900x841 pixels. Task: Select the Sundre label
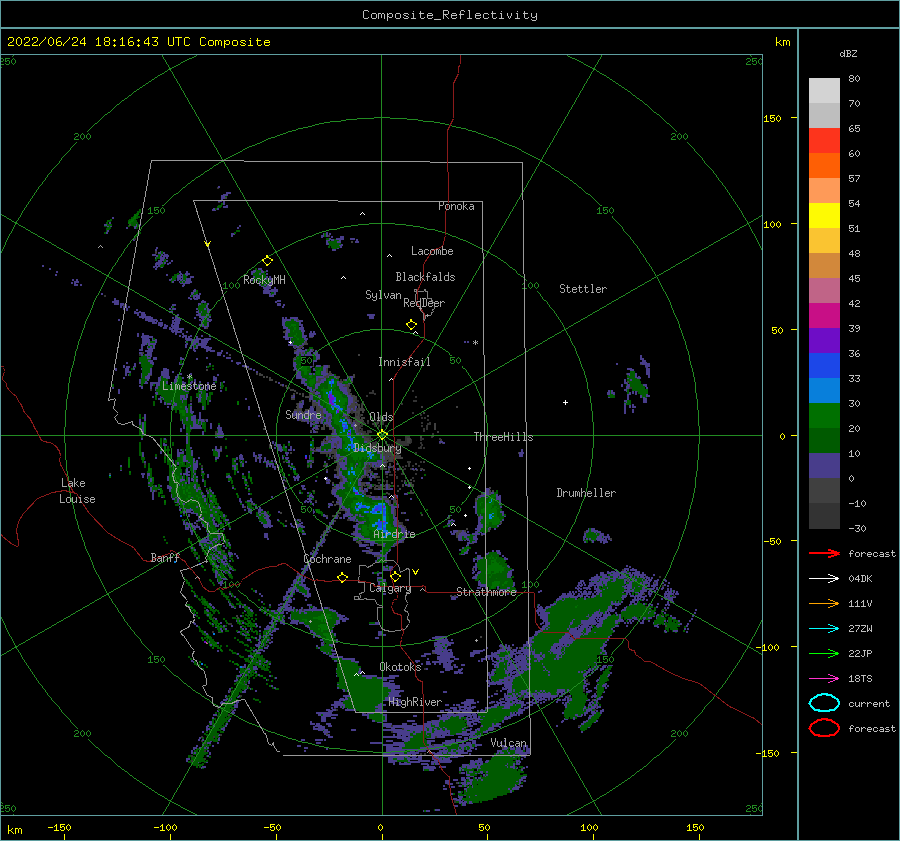pos(303,414)
